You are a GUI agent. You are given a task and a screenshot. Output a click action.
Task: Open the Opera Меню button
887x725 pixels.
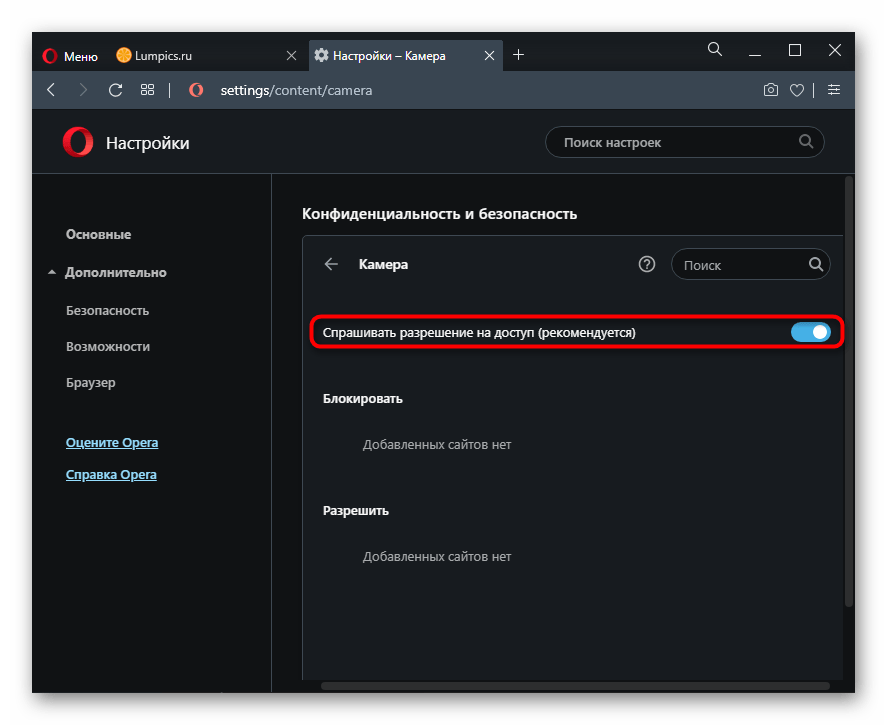pyautogui.click(x=70, y=56)
